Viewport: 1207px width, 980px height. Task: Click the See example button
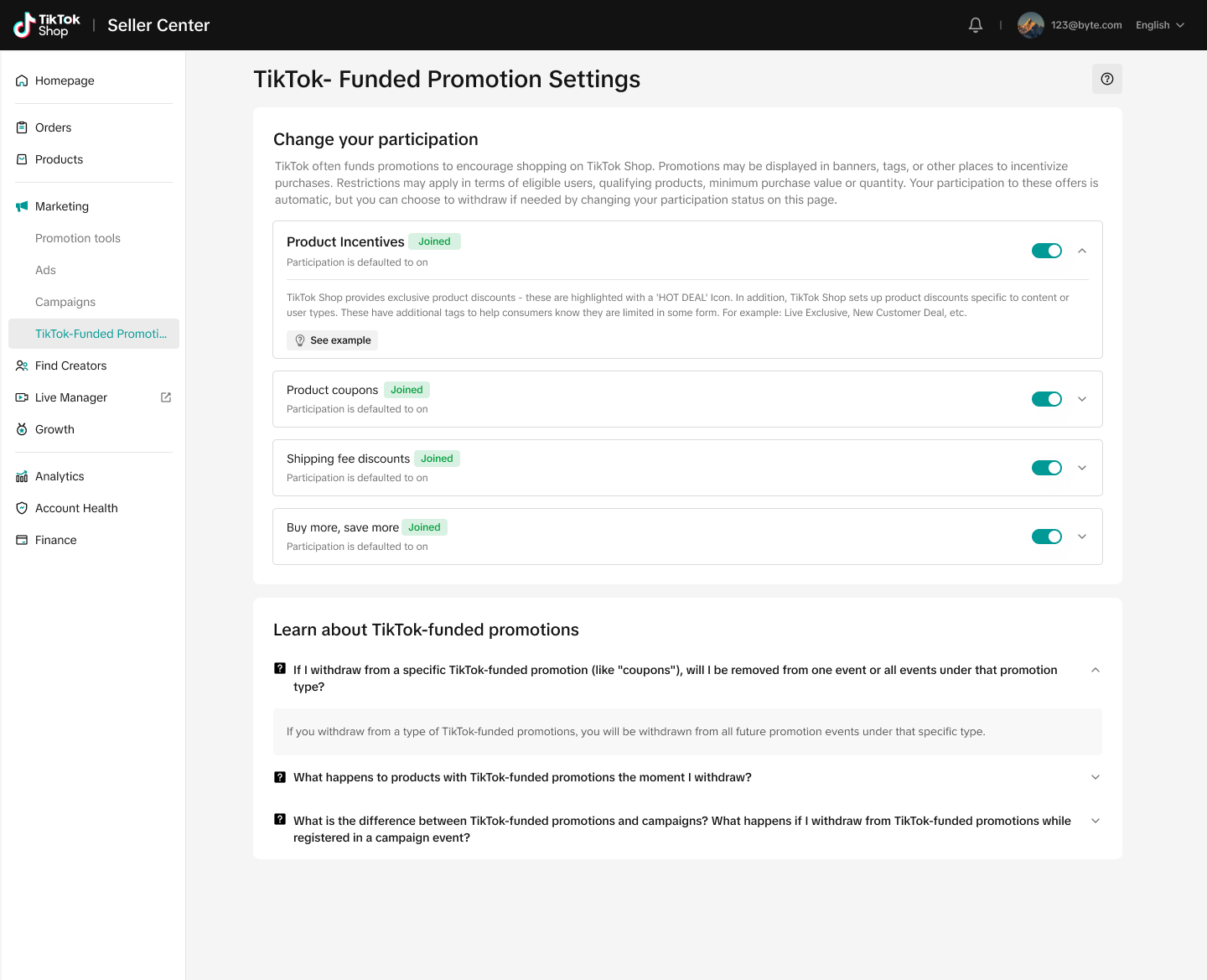point(332,340)
